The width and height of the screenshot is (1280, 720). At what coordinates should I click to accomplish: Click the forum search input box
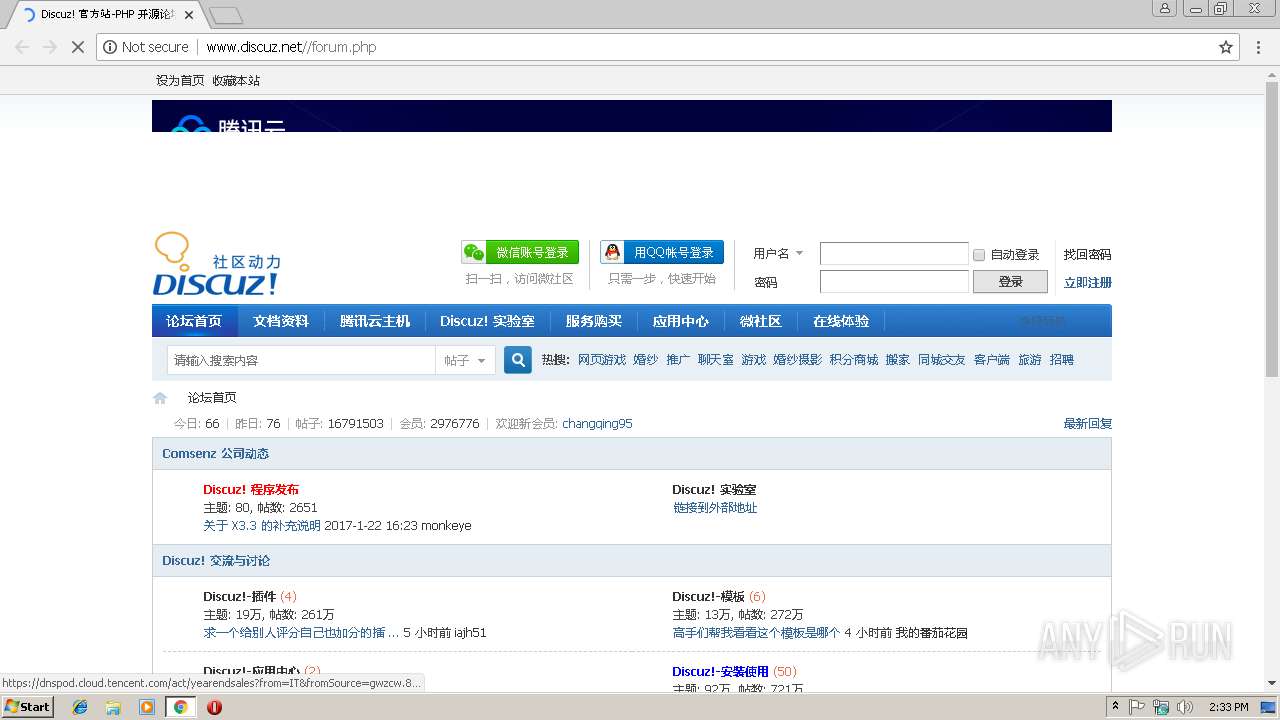[301, 360]
